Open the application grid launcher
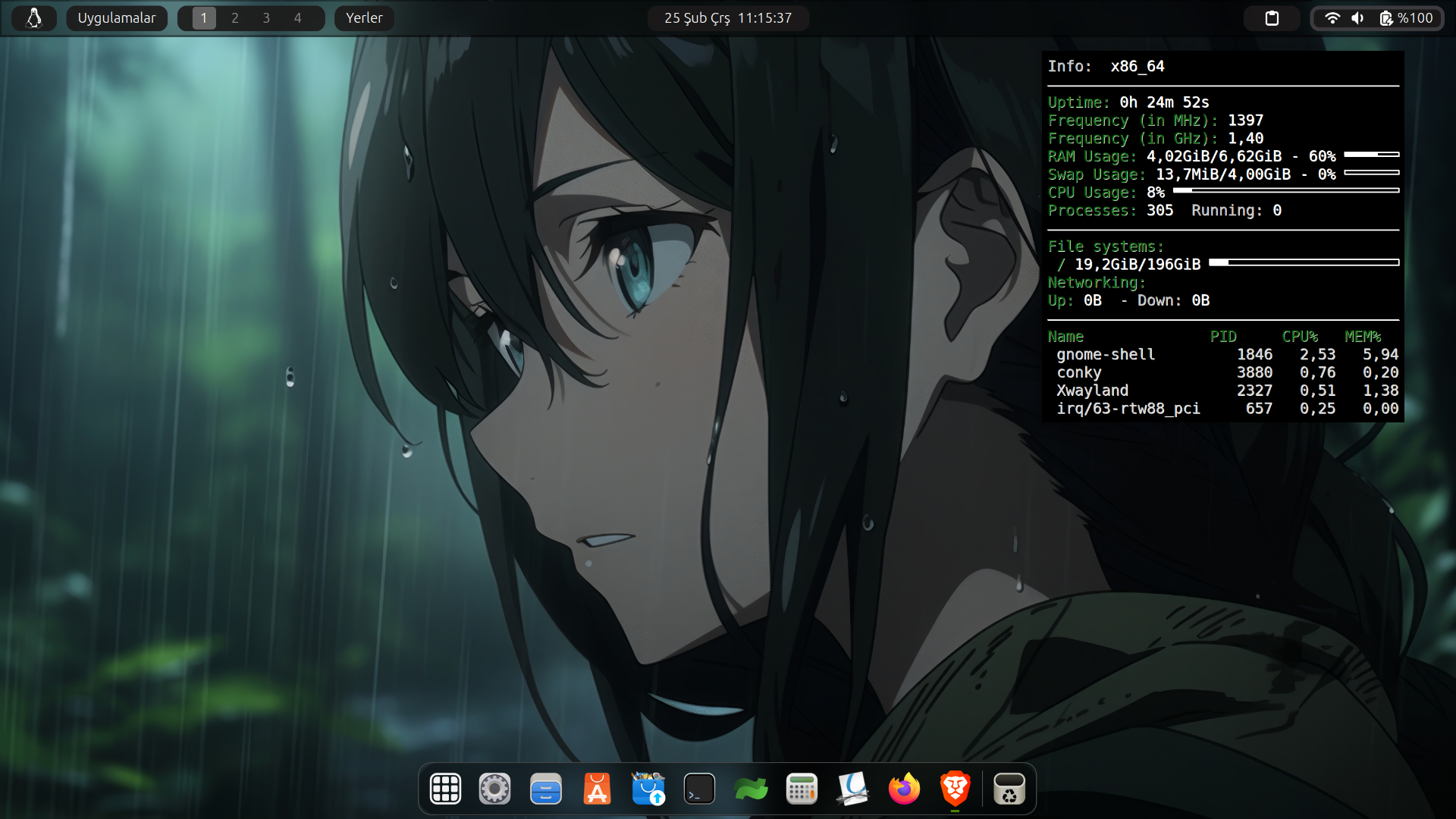 point(445,789)
